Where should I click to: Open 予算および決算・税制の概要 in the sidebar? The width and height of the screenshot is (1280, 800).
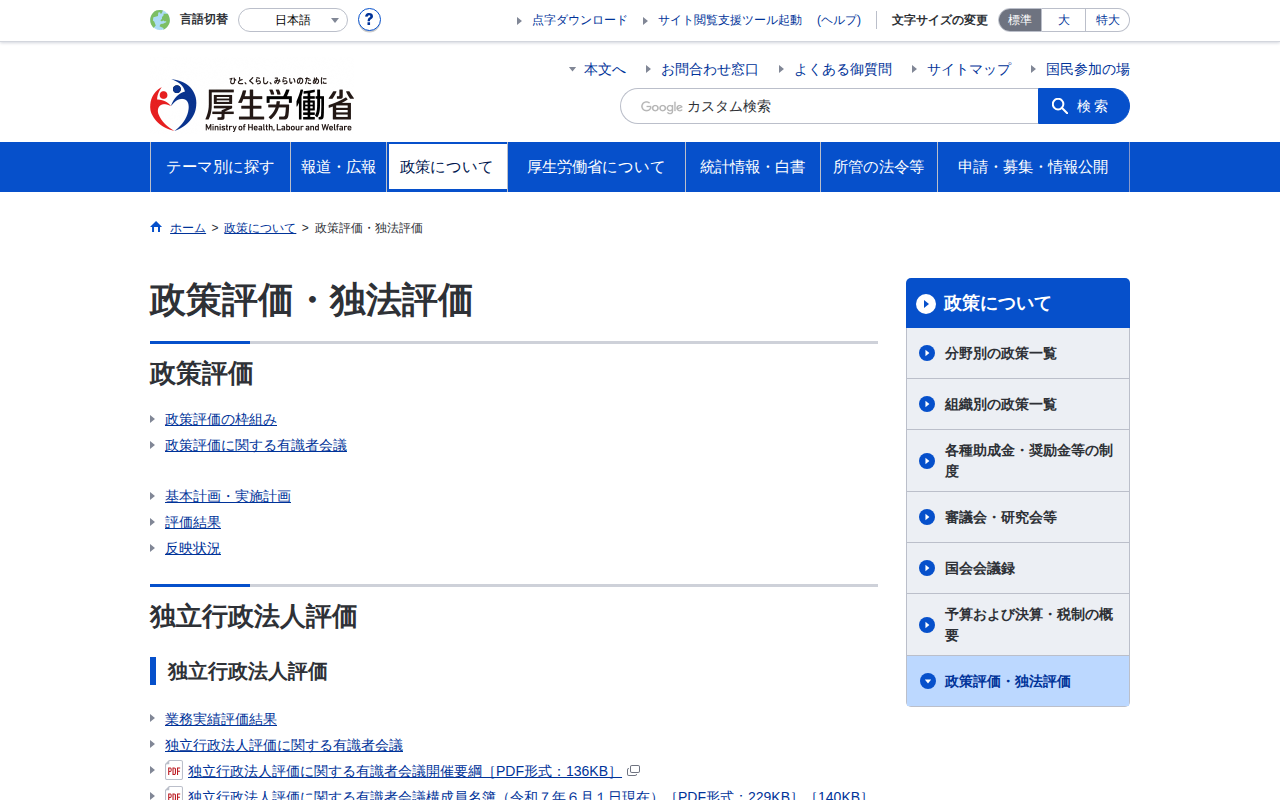coord(1018,625)
